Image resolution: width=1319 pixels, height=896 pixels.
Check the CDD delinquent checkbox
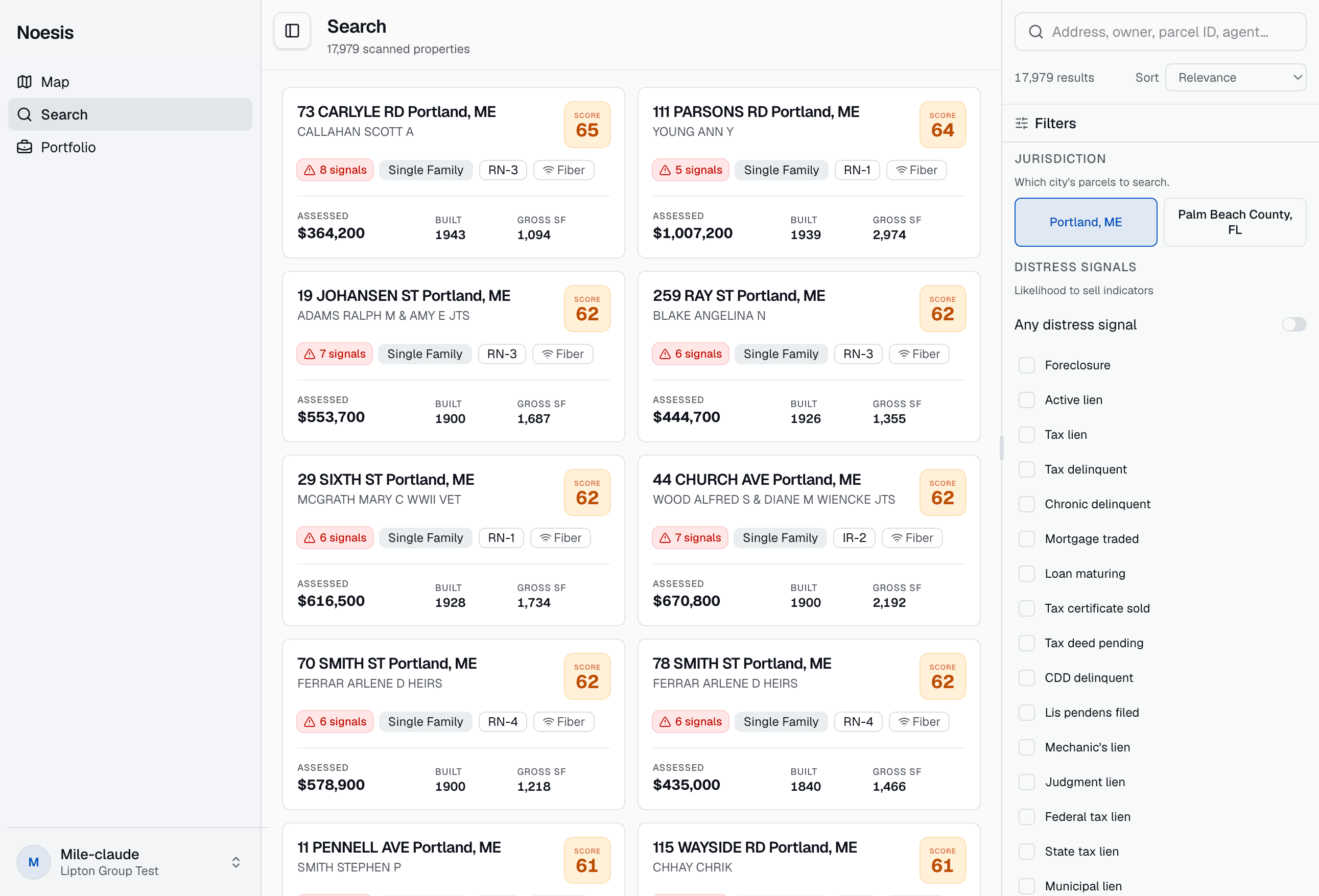click(1026, 677)
